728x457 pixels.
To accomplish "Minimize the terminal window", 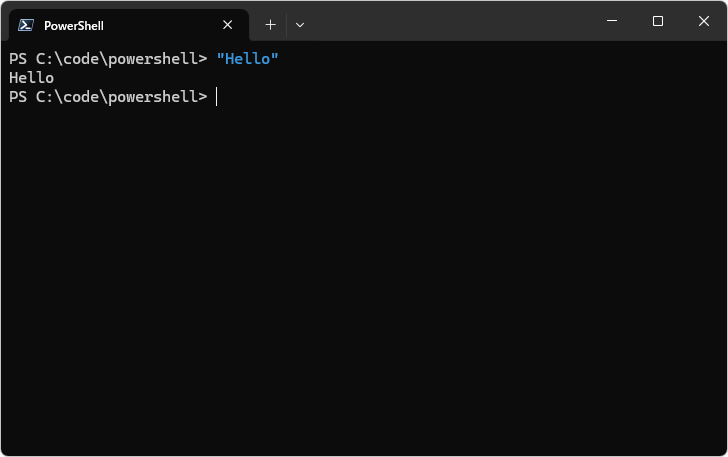I will coord(612,21).
